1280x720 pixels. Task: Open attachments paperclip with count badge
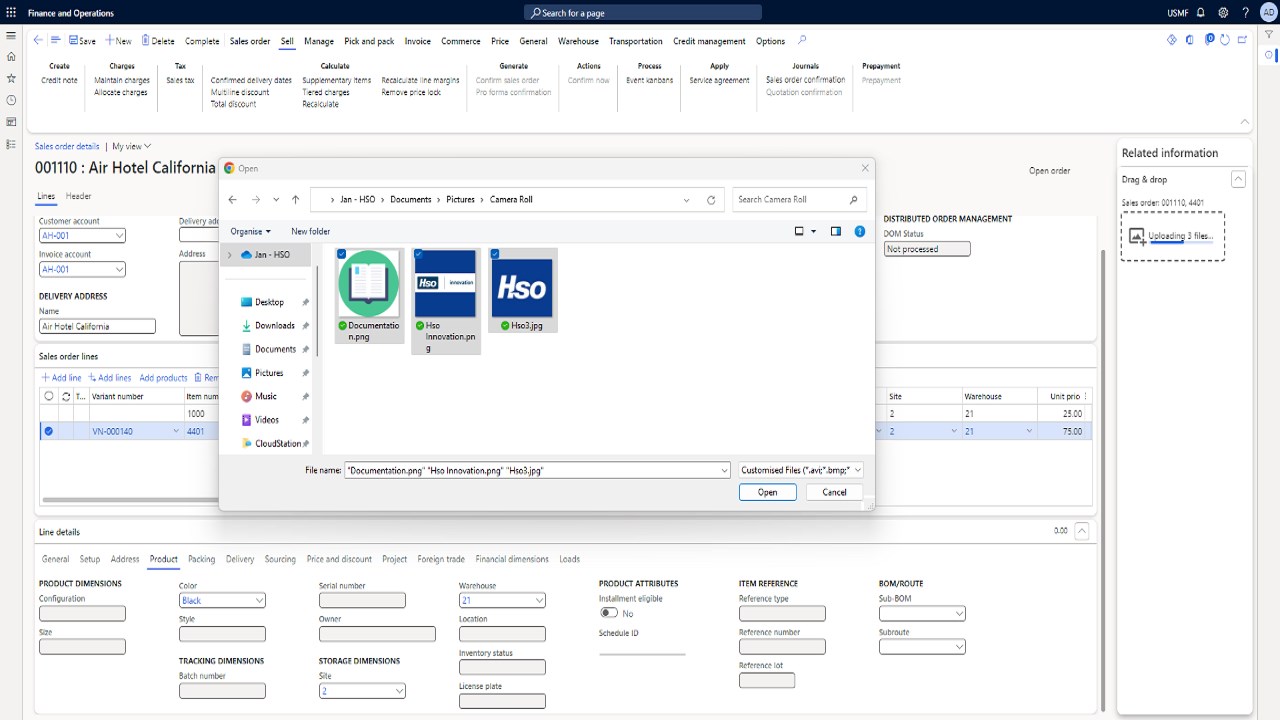click(x=1209, y=40)
